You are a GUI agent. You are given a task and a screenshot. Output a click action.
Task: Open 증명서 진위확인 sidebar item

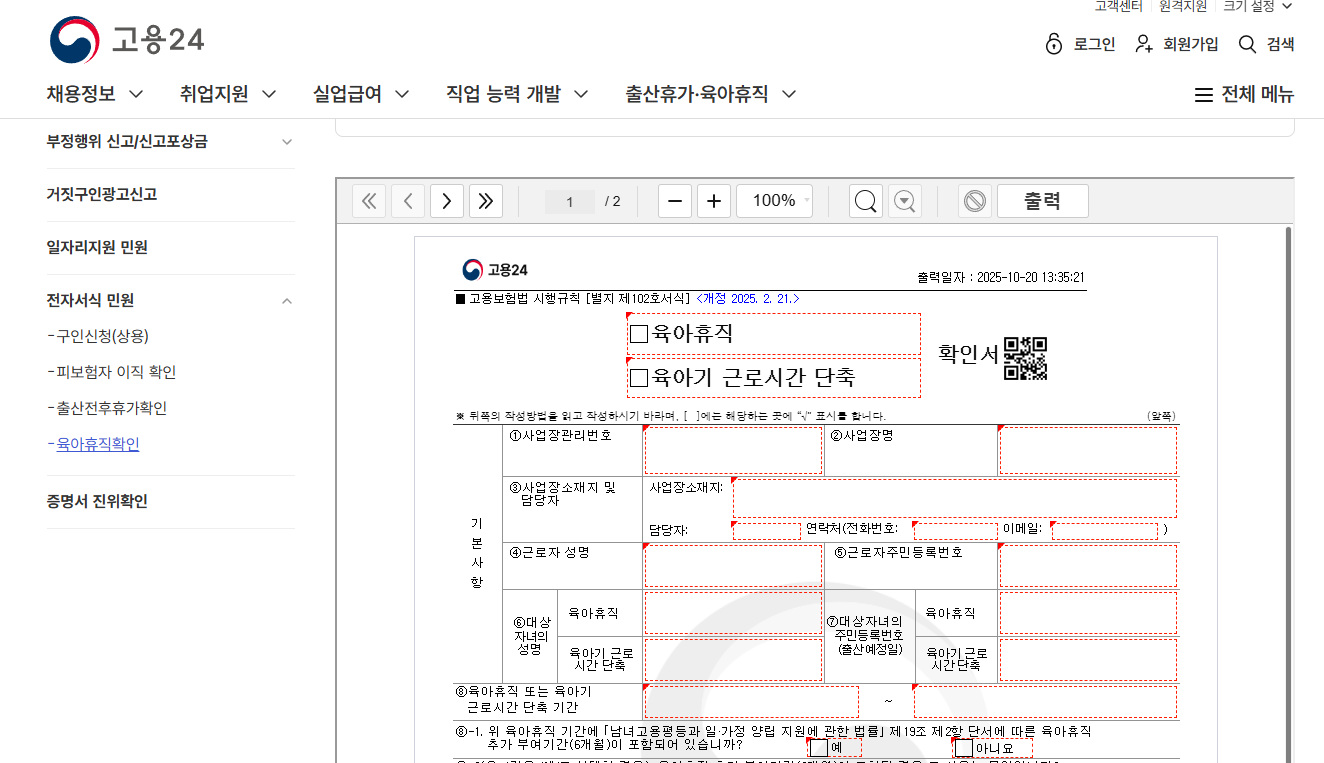tap(97, 501)
